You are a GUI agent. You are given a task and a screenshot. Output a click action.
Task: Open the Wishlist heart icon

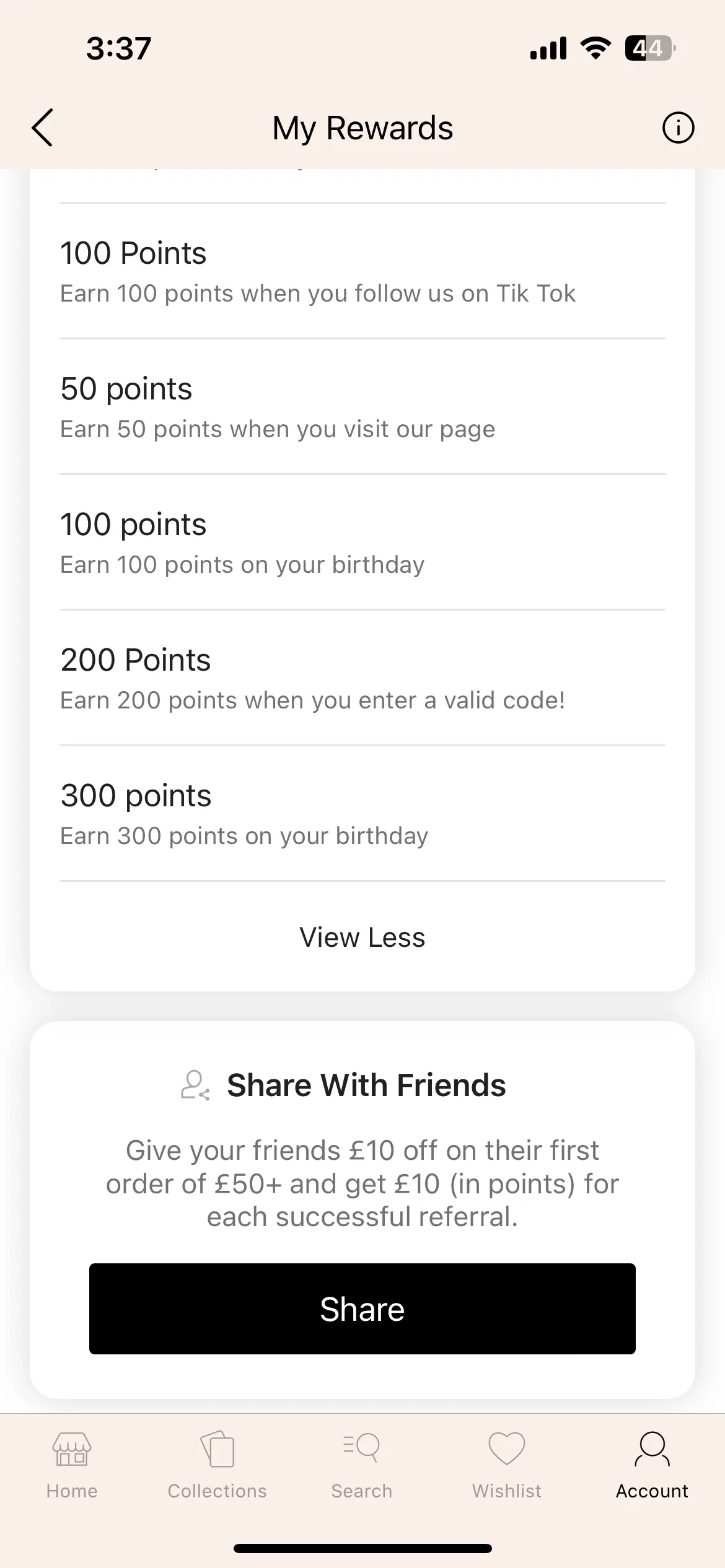[x=507, y=1449]
